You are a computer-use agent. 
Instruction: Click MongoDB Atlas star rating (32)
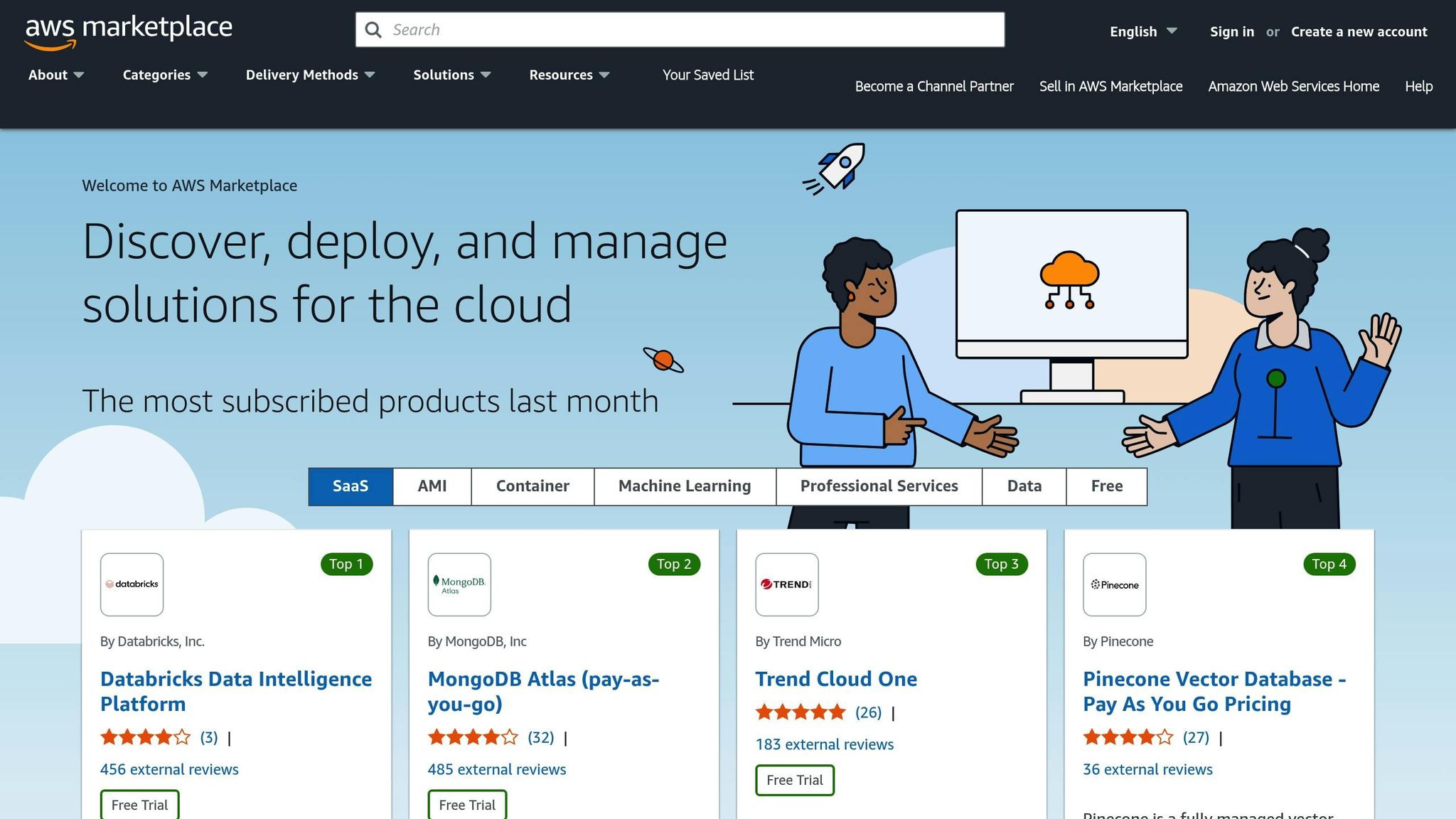[491, 737]
